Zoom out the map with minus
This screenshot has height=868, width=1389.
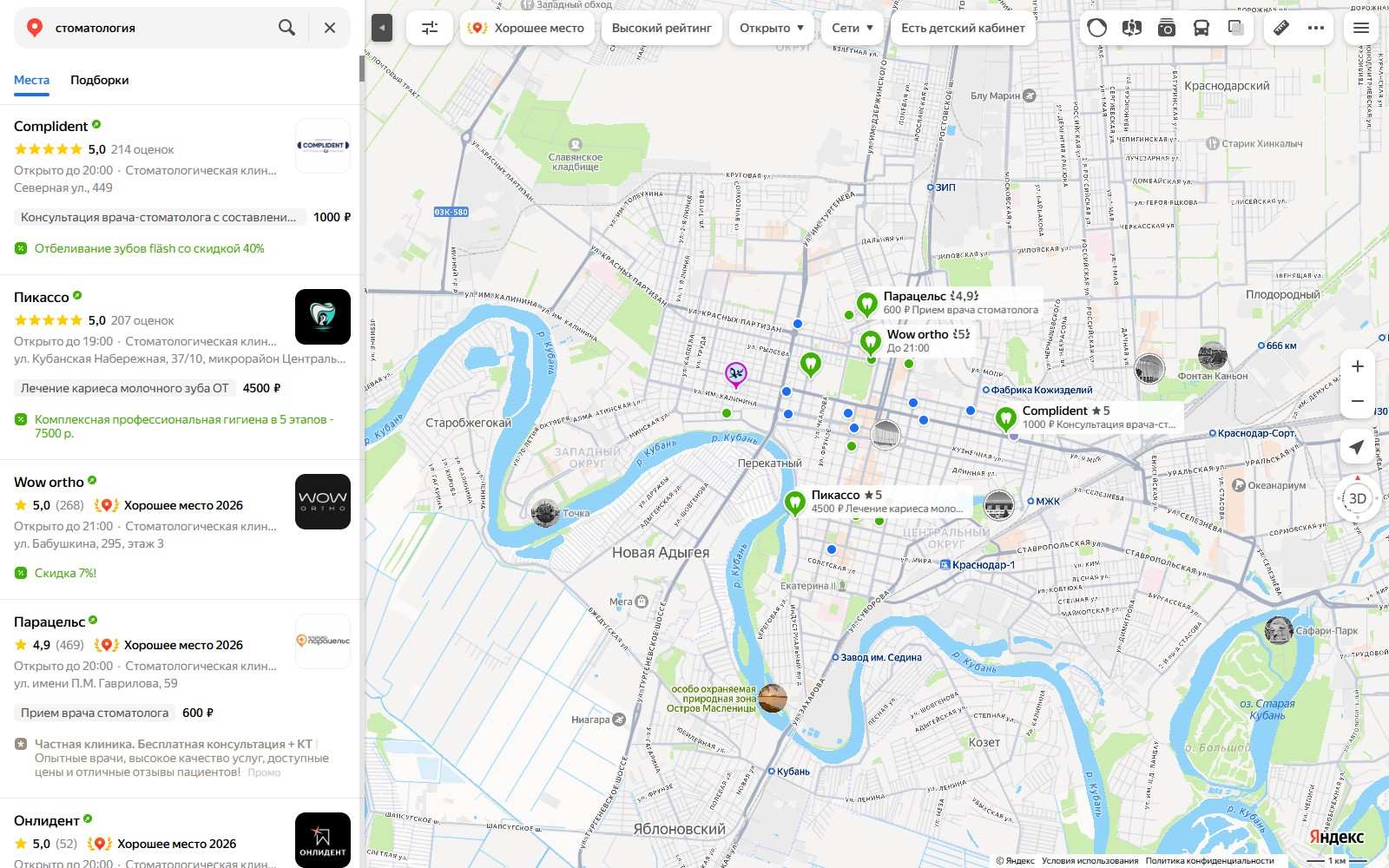1358,401
